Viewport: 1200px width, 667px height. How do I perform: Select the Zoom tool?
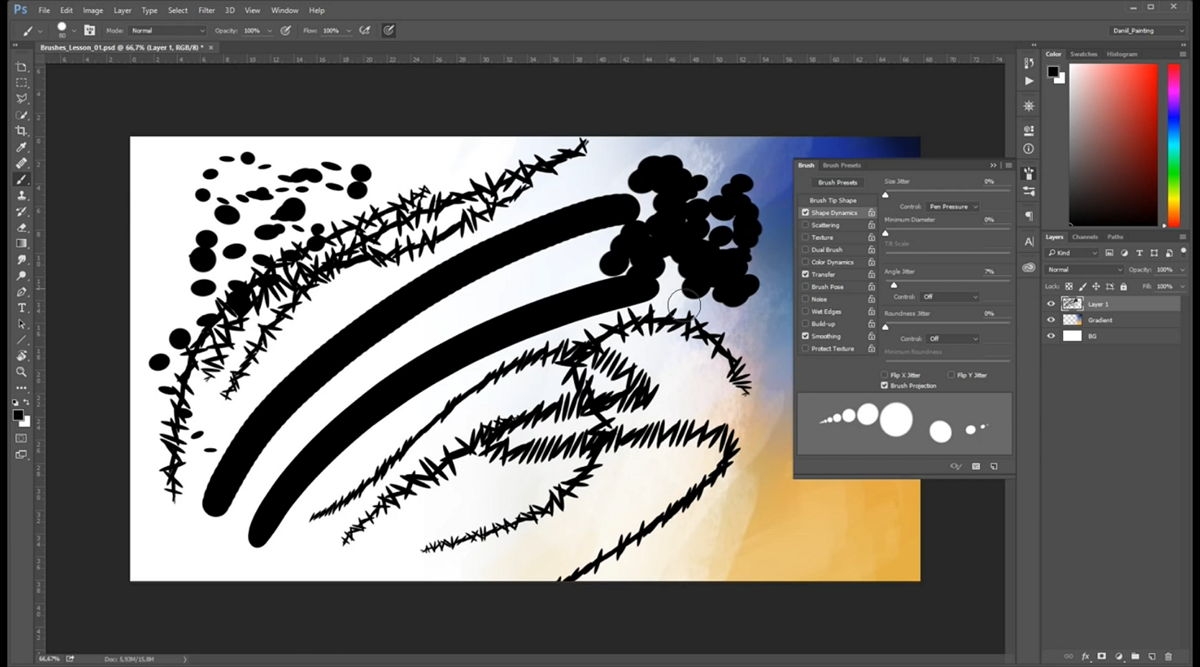point(21,371)
